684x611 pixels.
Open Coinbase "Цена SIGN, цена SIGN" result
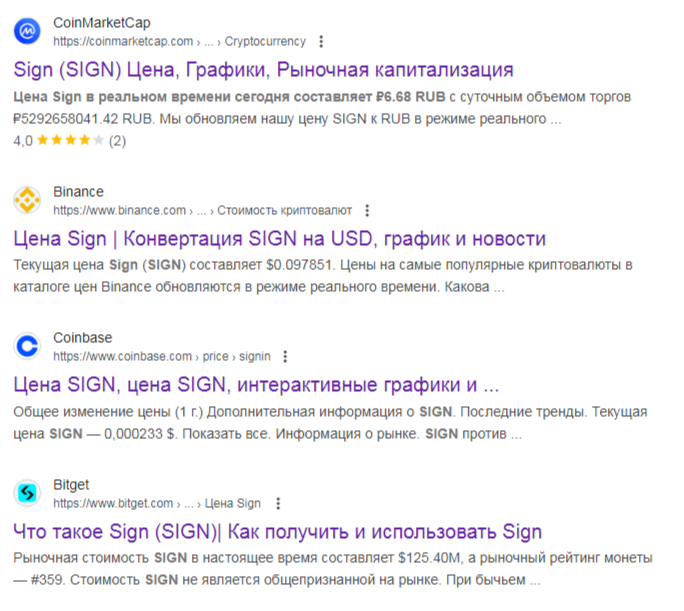(x=255, y=385)
